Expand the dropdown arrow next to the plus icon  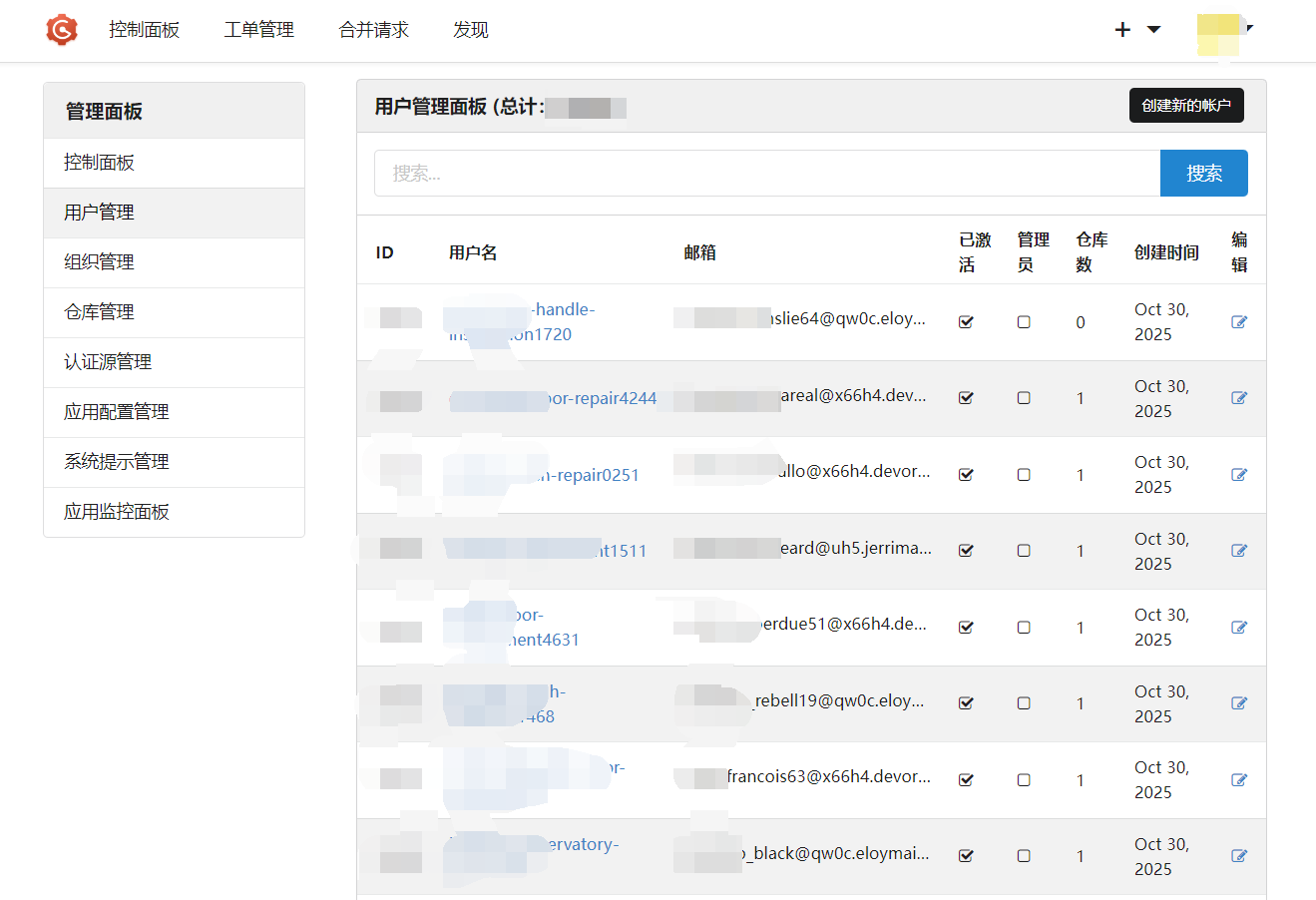pyautogui.click(x=1152, y=30)
